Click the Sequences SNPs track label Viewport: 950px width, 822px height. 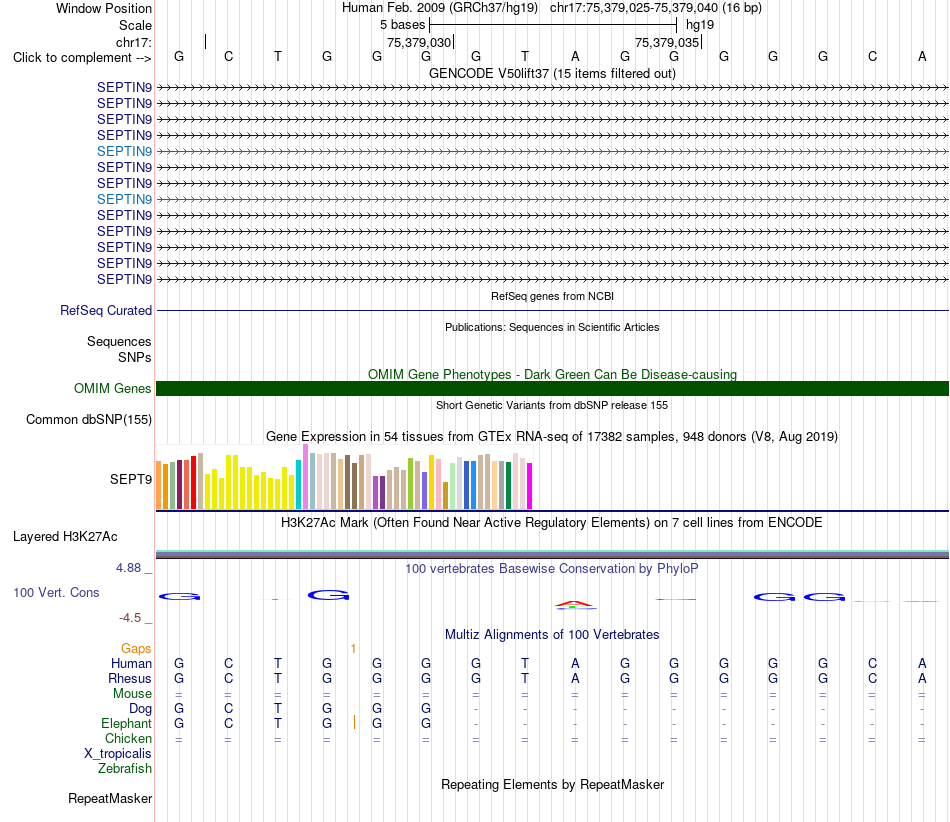pyautogui.click(x=119, y=350)
